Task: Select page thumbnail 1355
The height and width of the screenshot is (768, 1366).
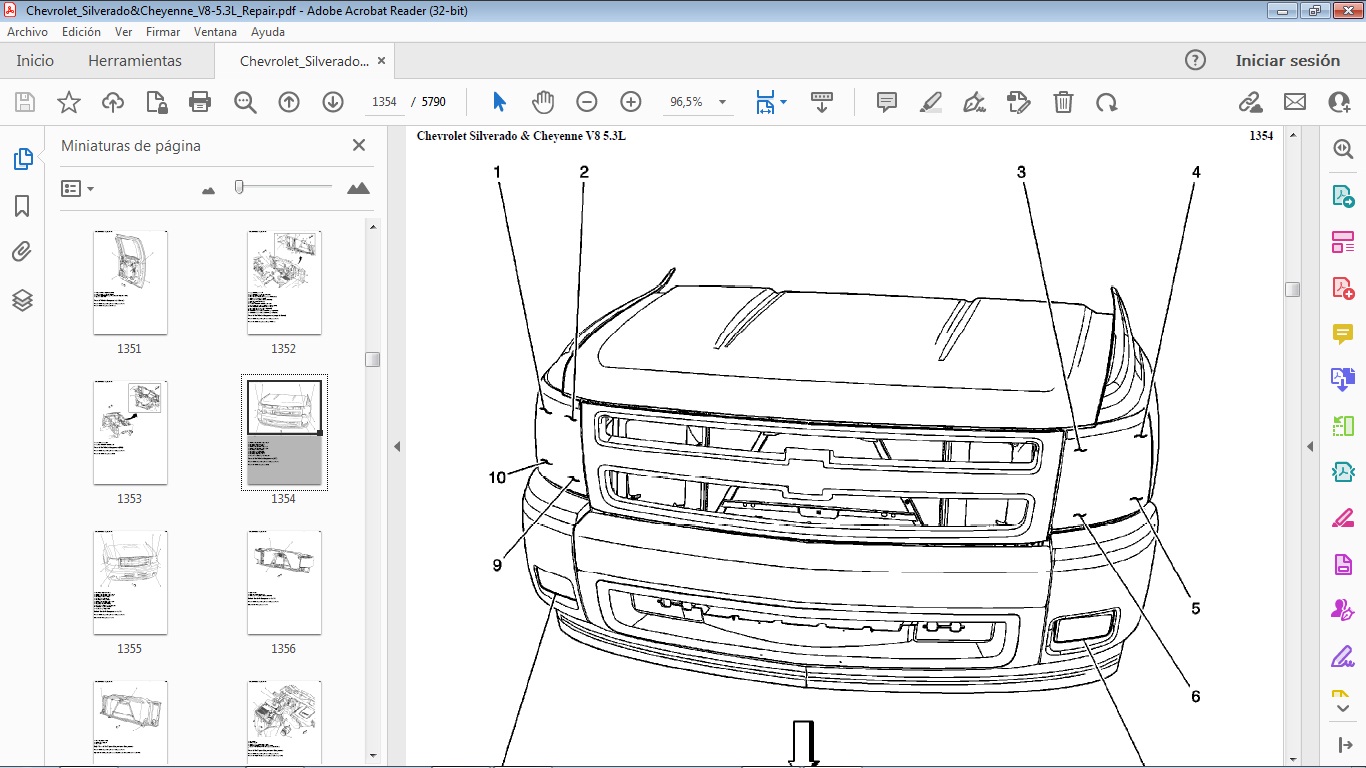Action: click(x=130, y=582)
